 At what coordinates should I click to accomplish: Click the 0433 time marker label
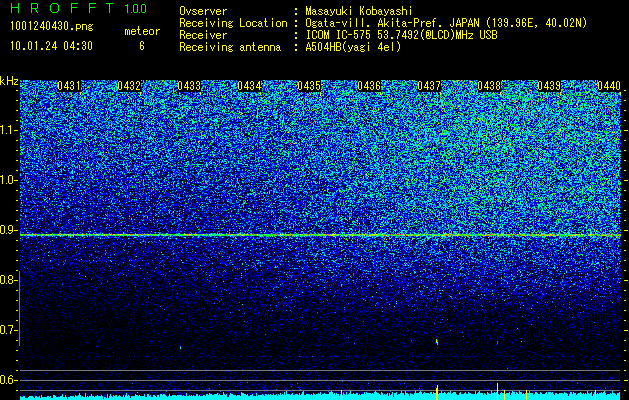189,86
